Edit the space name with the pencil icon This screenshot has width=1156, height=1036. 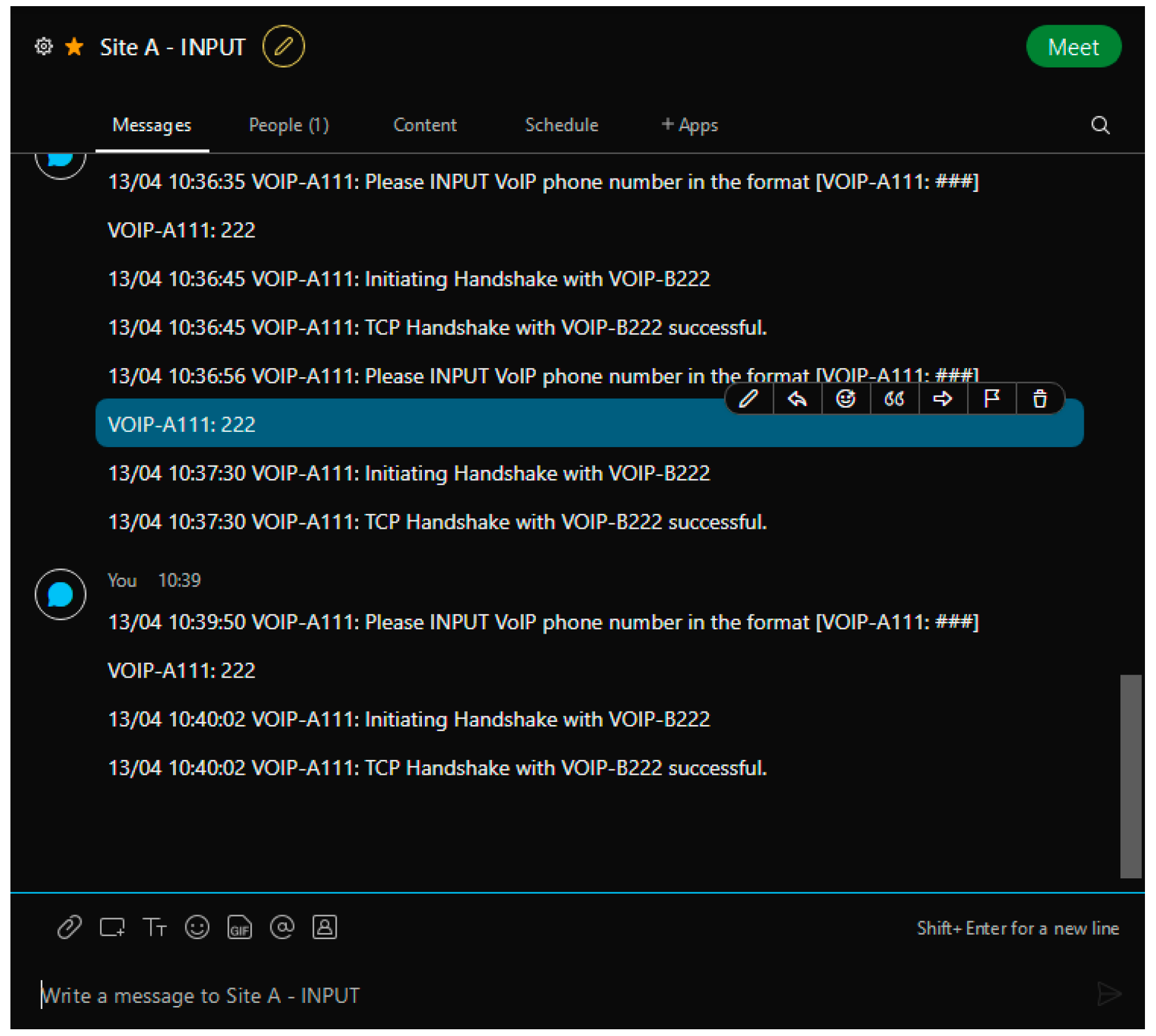[283, 47]
